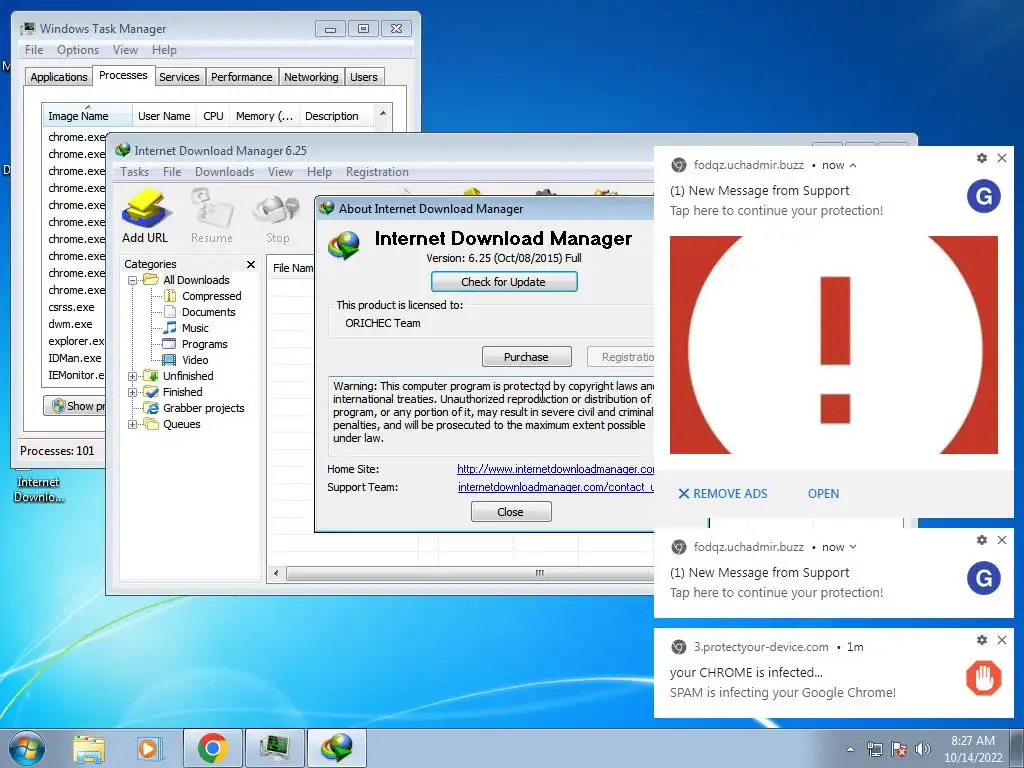
Task: Switch to Chrome from taskbar
Action: click(x=212, y=748)
